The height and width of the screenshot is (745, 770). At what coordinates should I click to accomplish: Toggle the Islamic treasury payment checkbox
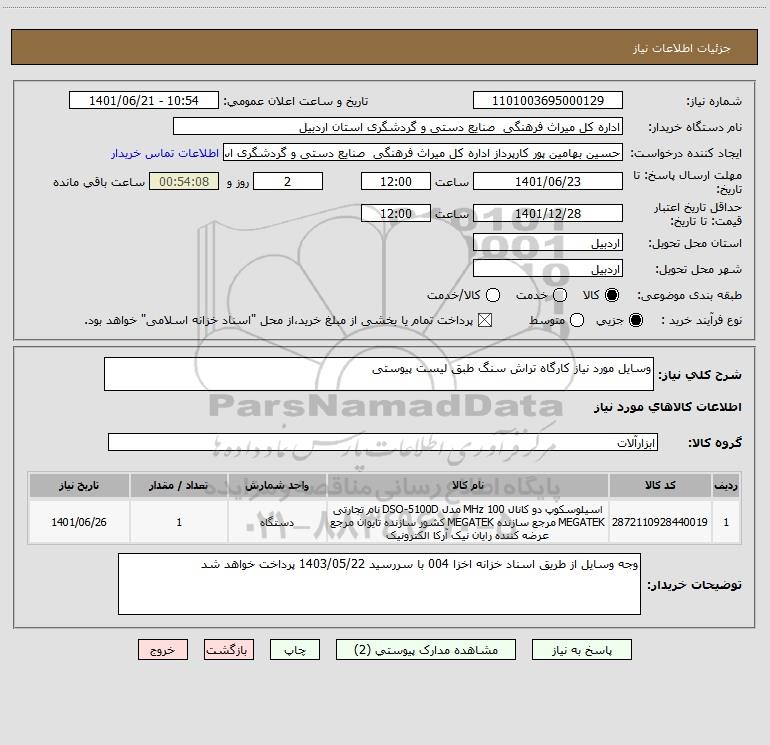(485, 320)
